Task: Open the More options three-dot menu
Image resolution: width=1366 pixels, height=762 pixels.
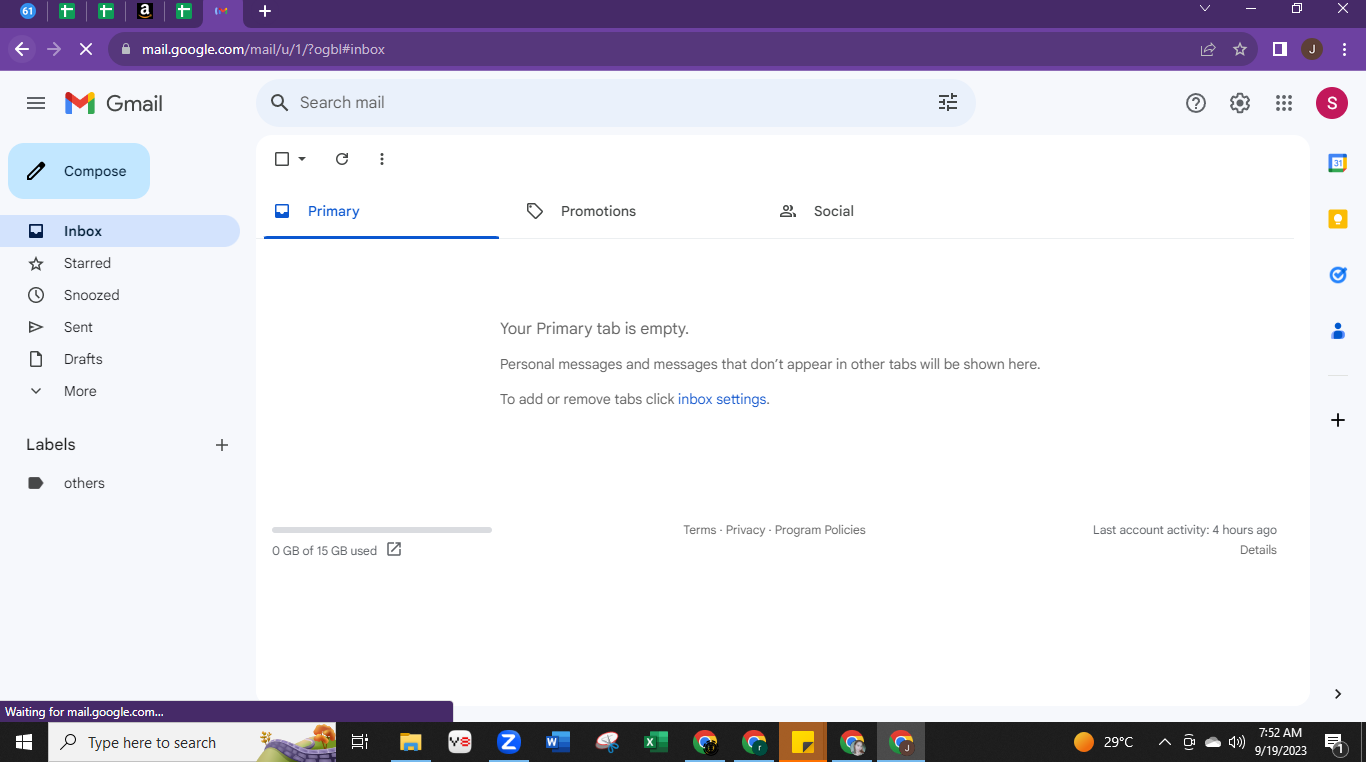Action: point(382,159)
